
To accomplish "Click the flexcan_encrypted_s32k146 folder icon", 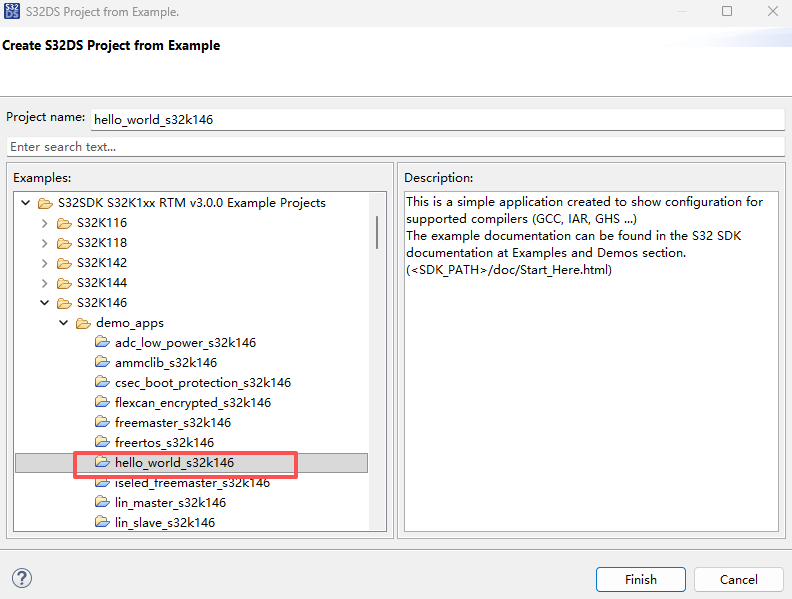I will click(103, 402).
